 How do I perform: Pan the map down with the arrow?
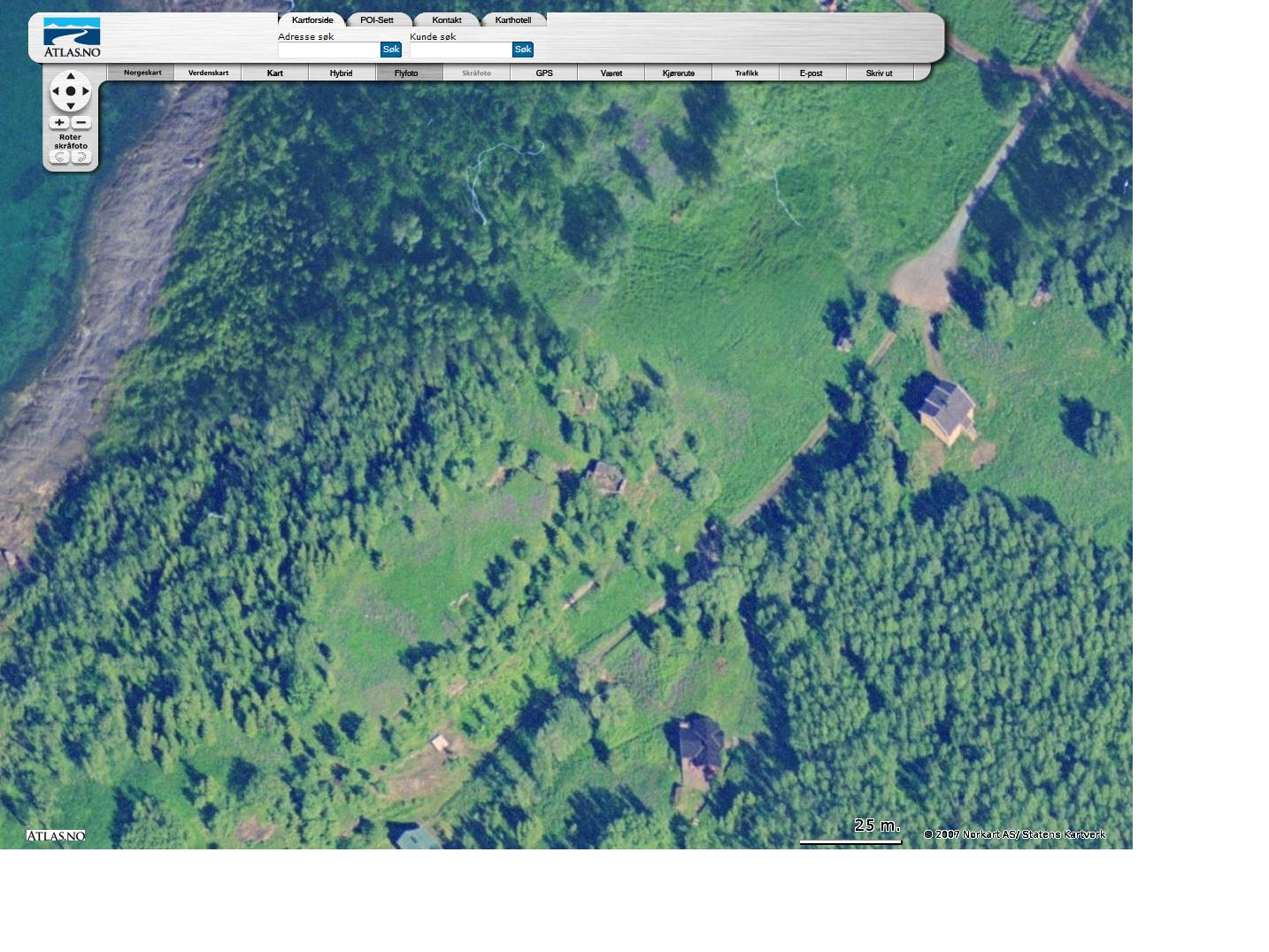pyautogui.click(x=71, y=106)
